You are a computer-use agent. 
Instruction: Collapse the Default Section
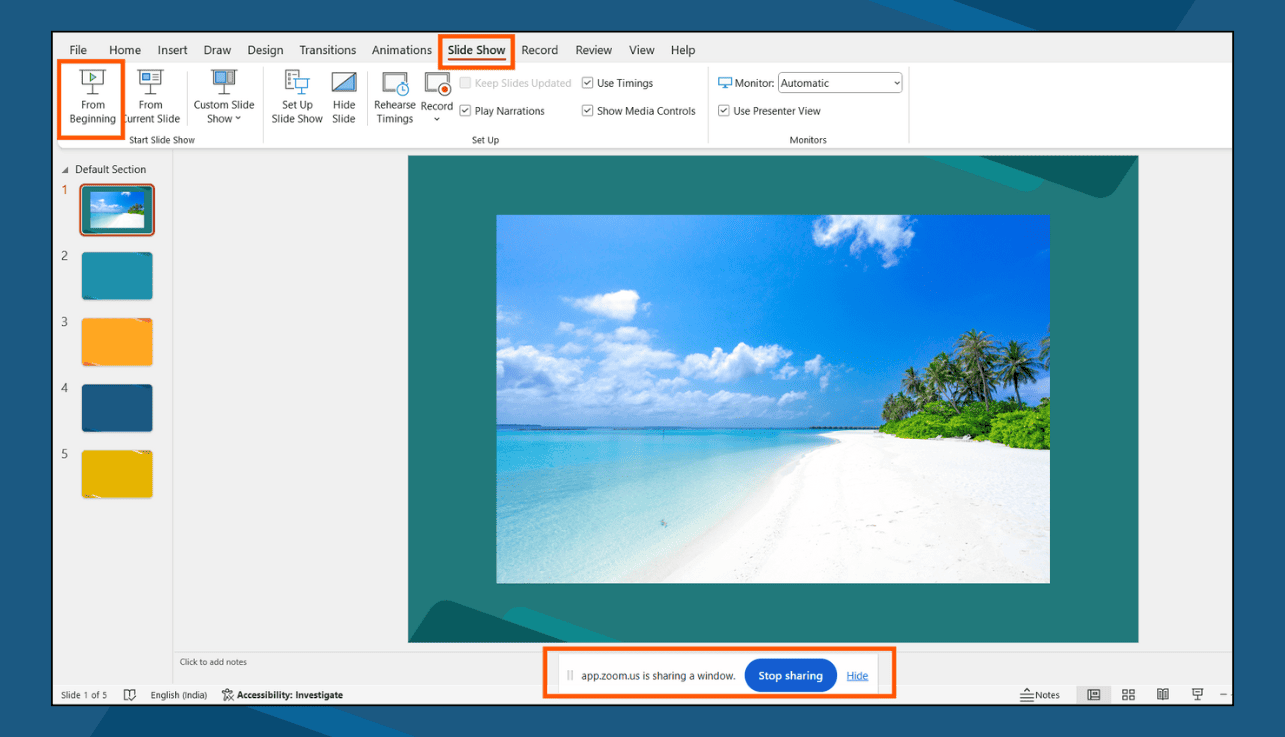click(63, 169)
